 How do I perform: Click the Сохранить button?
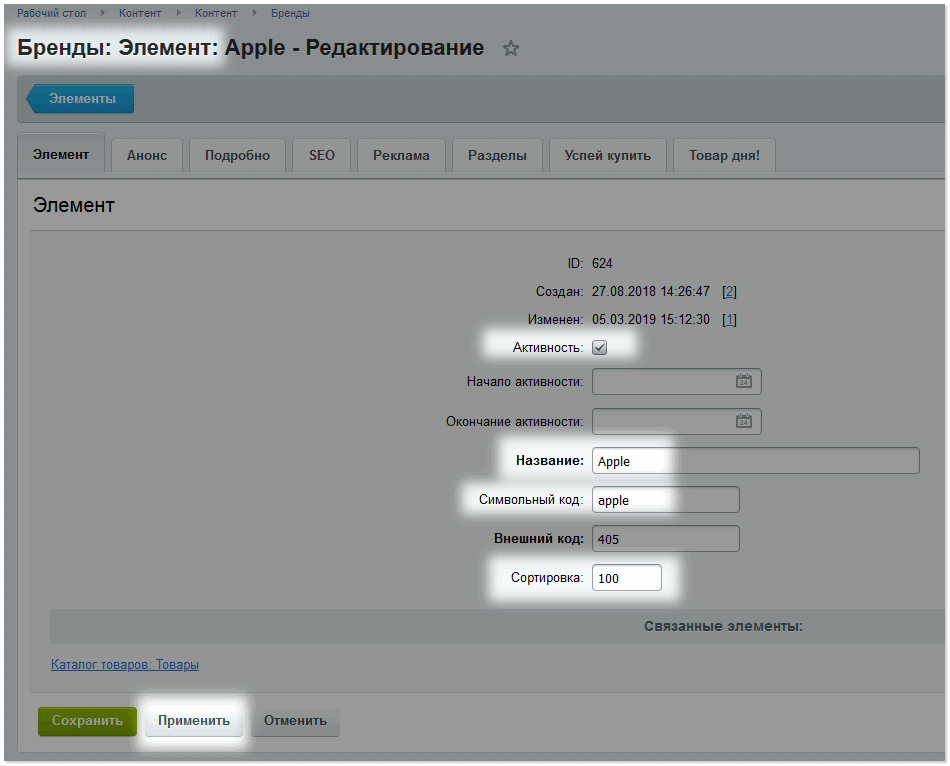coord(87,721)
